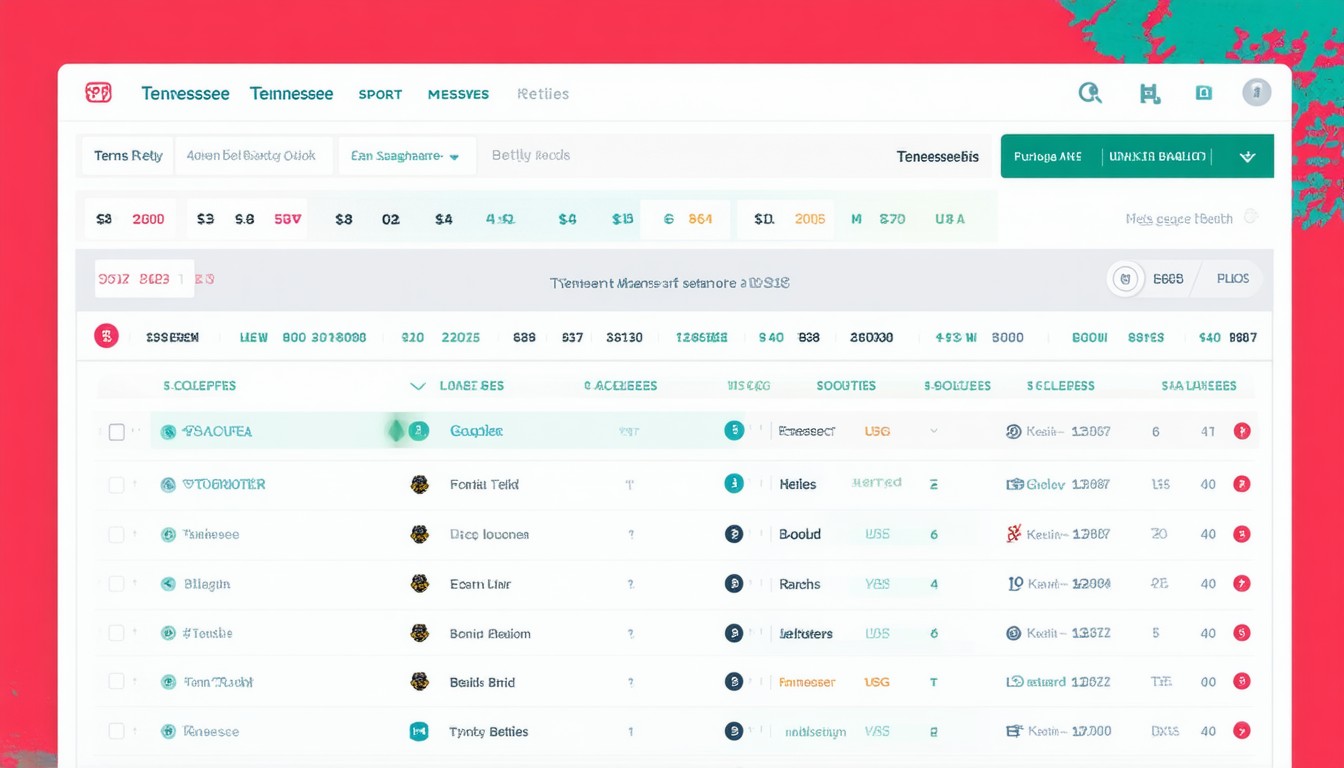Image resolution: width=1344 pixels, height=768 pixels.
Task: Expand the chevron on the green button
Action: pyautogui.click(x=1247, y=157)
